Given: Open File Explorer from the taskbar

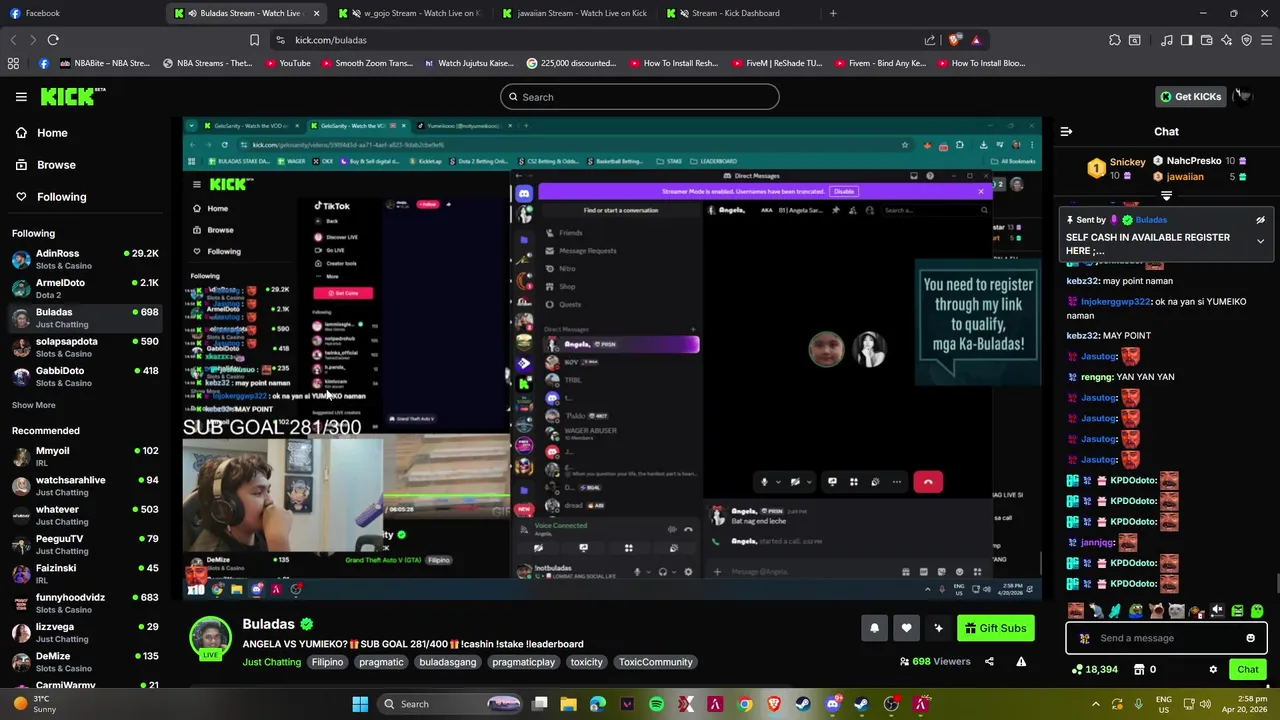Looking at the screenshot, I should 568,704.
